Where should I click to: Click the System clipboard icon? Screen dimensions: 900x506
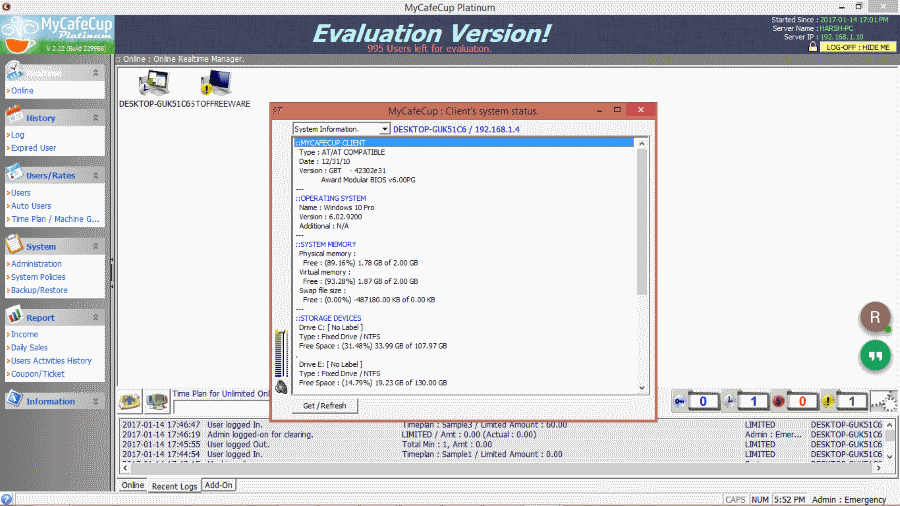[14, 244]
